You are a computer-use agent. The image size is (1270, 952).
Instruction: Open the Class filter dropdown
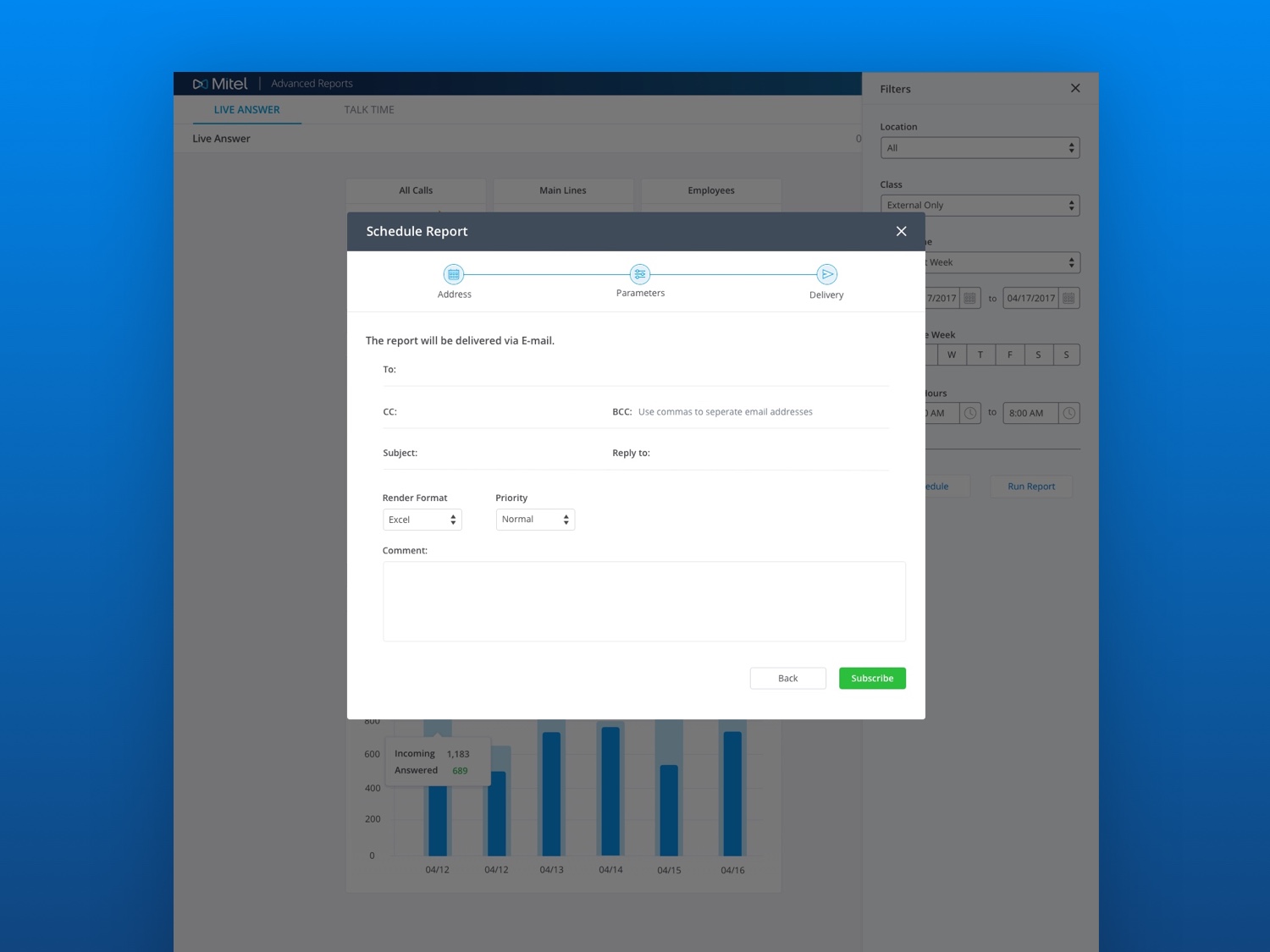[980, 205]
